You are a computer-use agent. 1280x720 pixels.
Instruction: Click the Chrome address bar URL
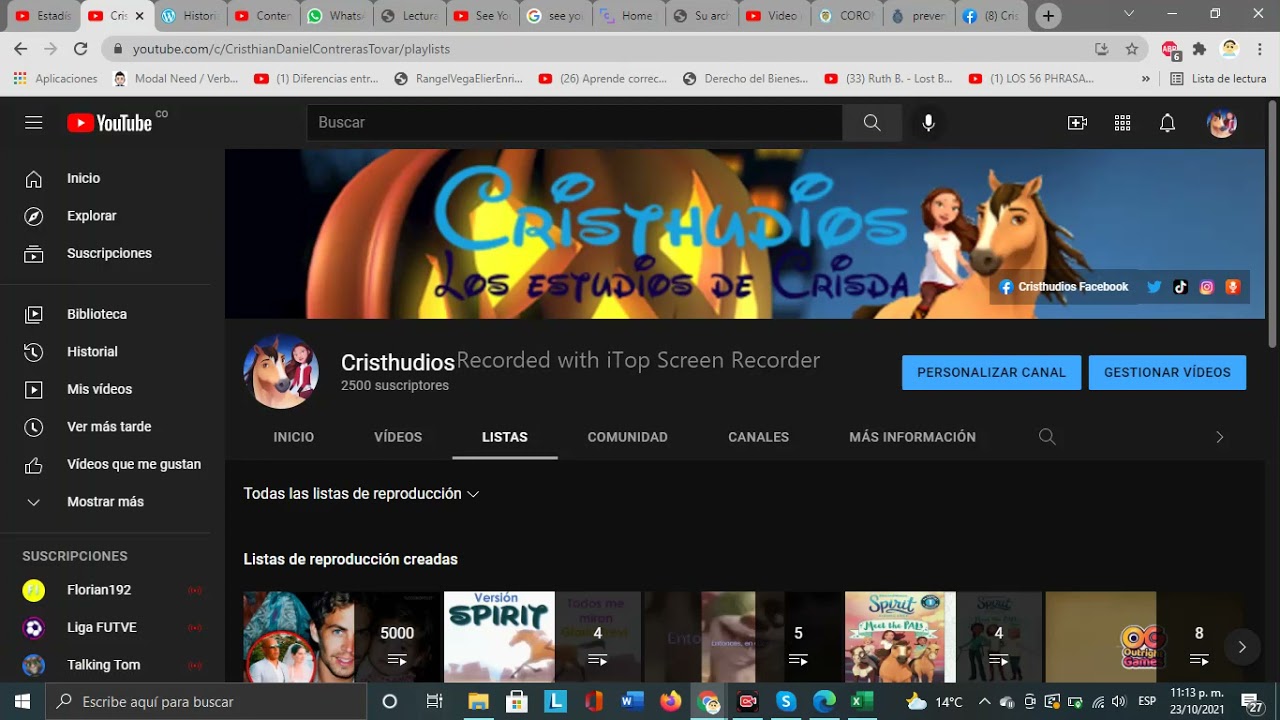click(x=291, y=48)
